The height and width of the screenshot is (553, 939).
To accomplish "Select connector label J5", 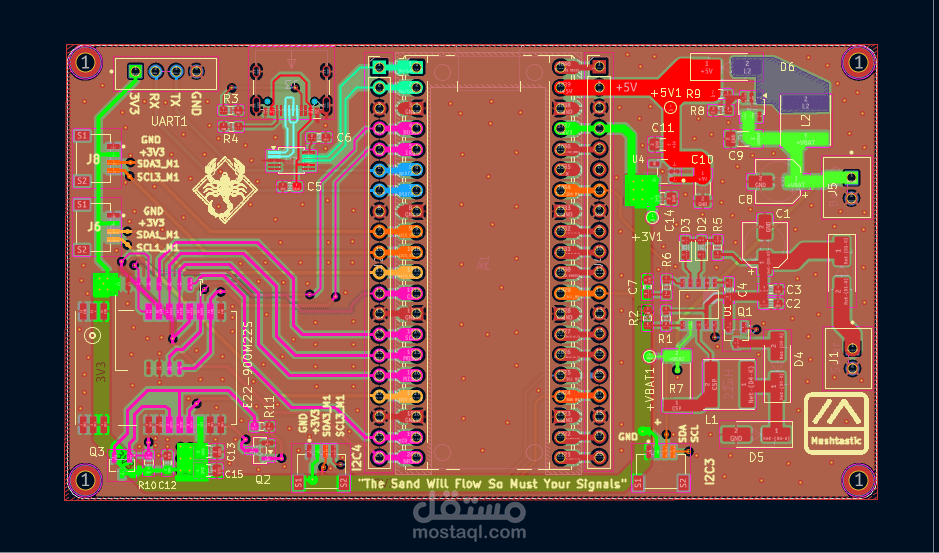I will [831, 191].
